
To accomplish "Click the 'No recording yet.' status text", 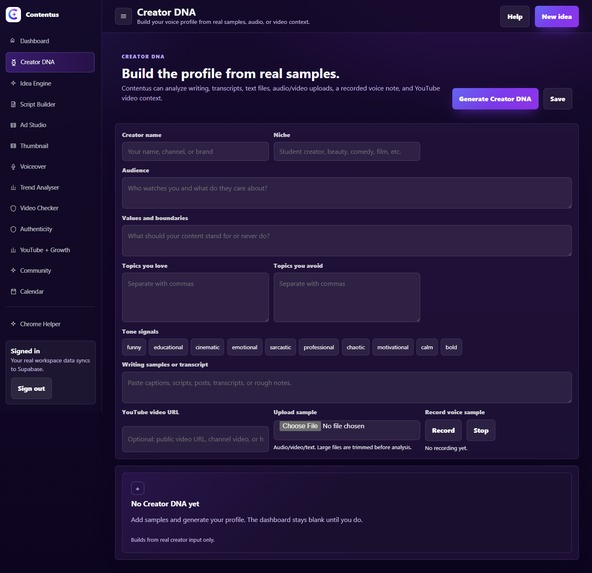I will [x=446, y=448].
